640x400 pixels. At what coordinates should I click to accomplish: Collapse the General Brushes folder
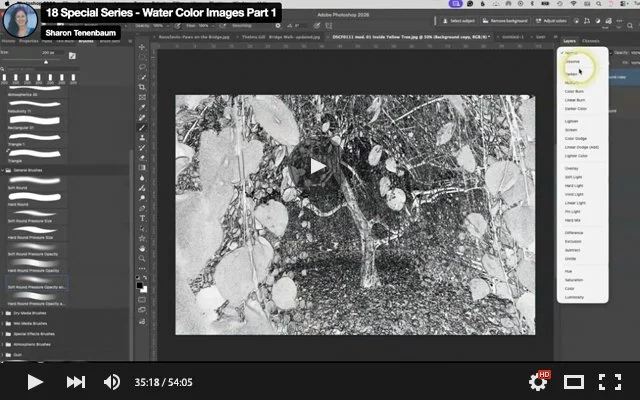click(3, 170)
